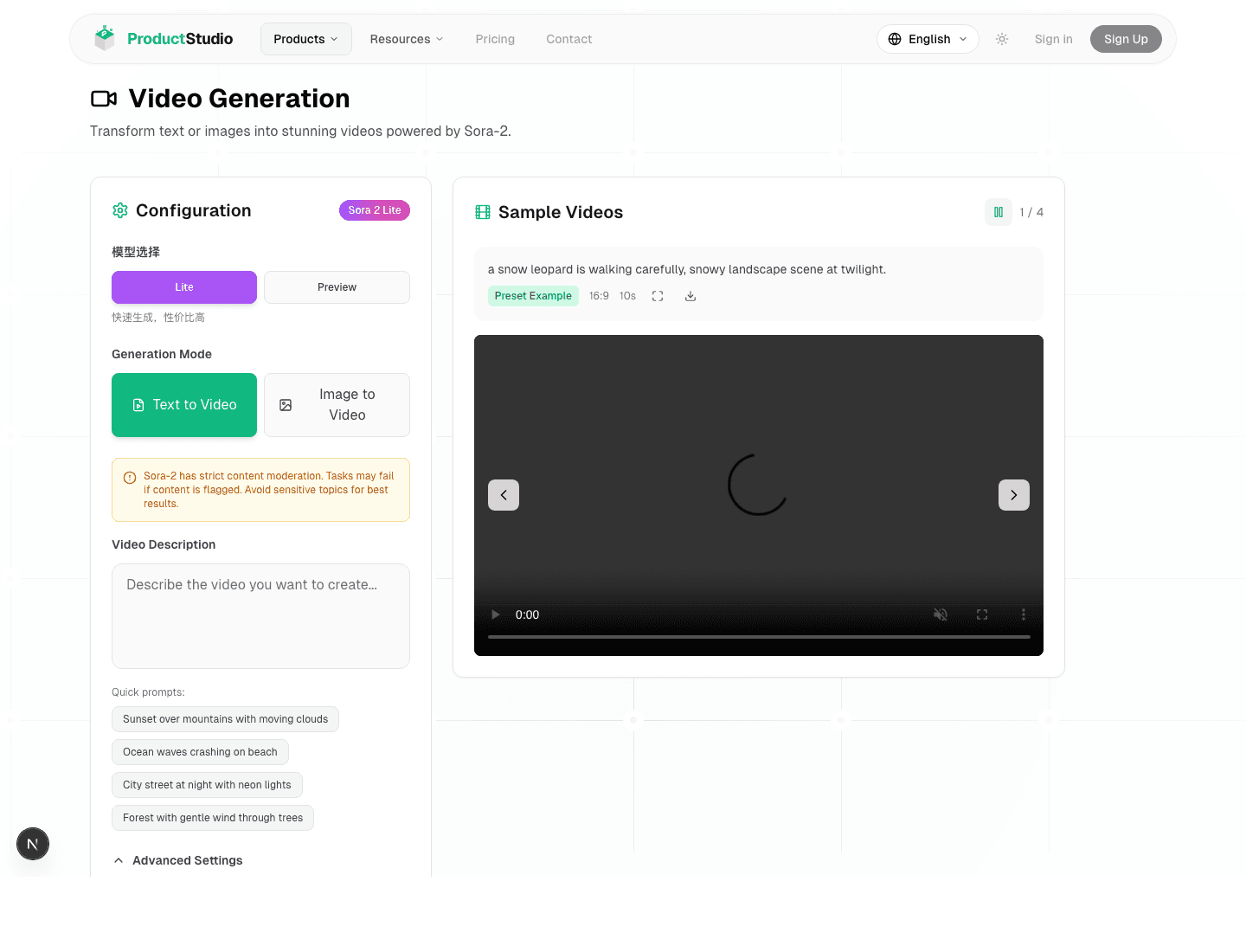Click the Sora 2 Lite badge
Viewport: 1246px width, 952px height.
point(375,210)
